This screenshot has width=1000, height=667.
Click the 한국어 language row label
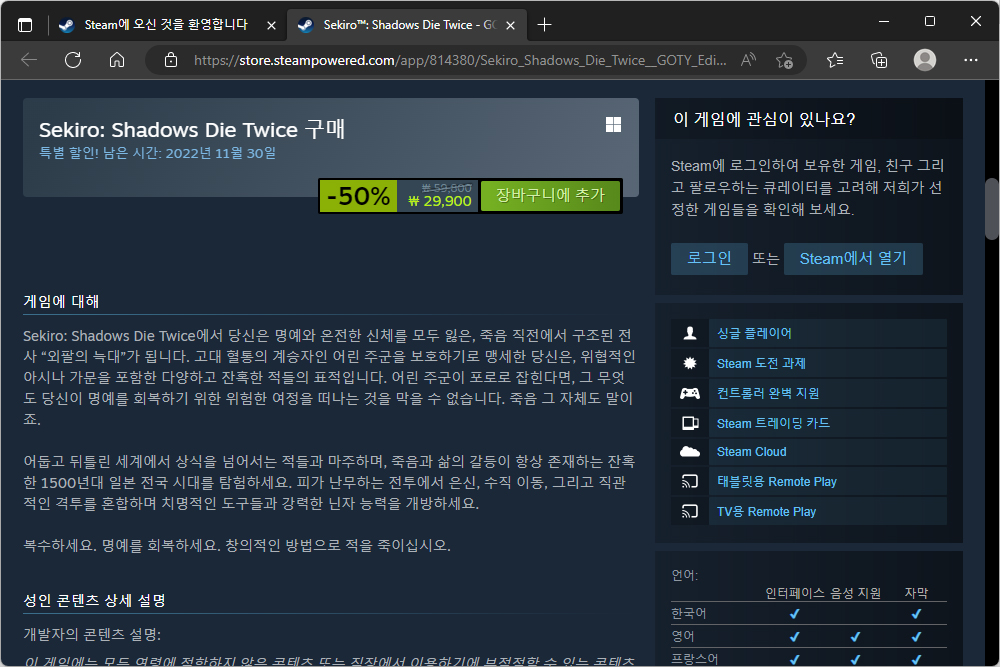(689, 613)
